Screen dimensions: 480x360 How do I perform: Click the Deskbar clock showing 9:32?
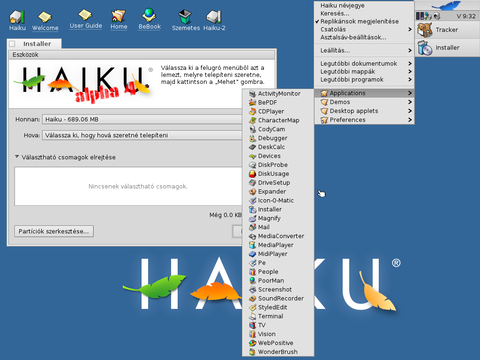(x=466, y=16)
